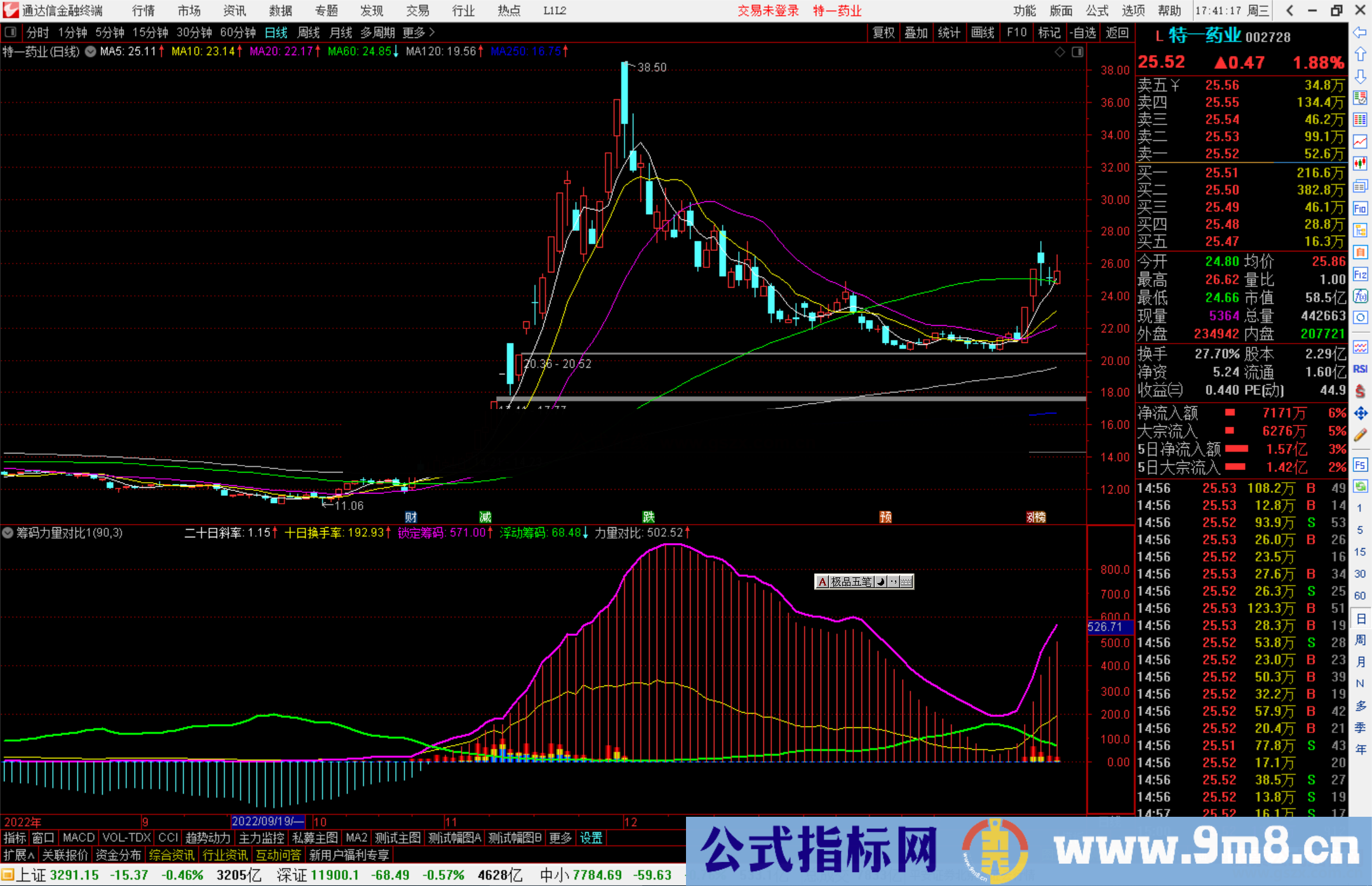This screenshot has width=1372, height=886.
Task: Click the green refresh sidebar icon
Action: pos(1360,487)
